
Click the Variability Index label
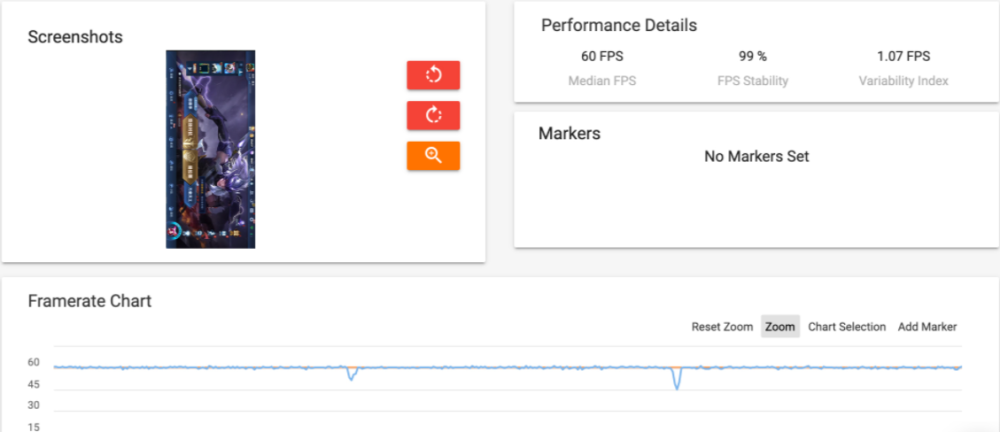(903, 81)
